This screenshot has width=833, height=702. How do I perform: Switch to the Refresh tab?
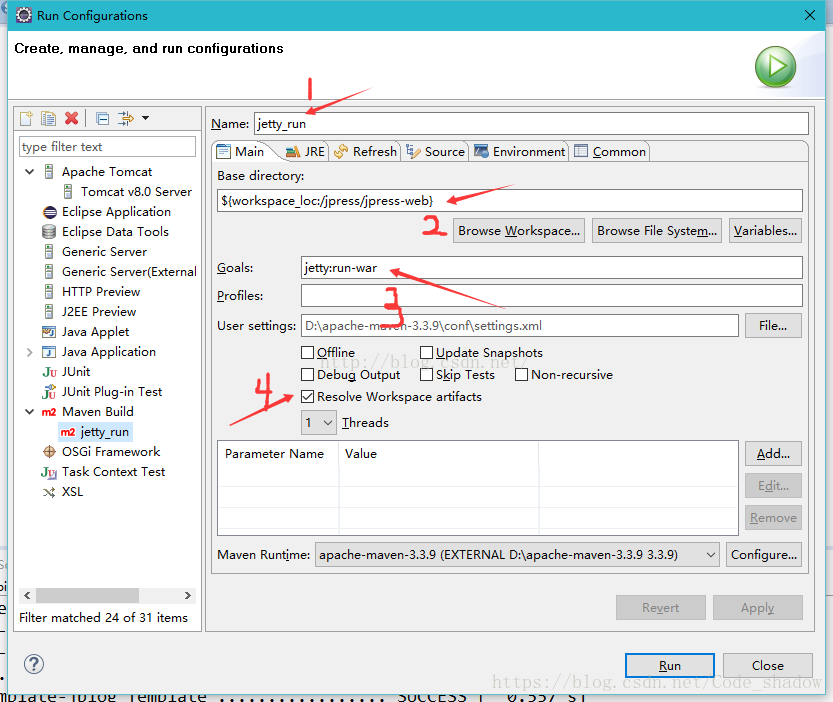[x=366, y=151]
